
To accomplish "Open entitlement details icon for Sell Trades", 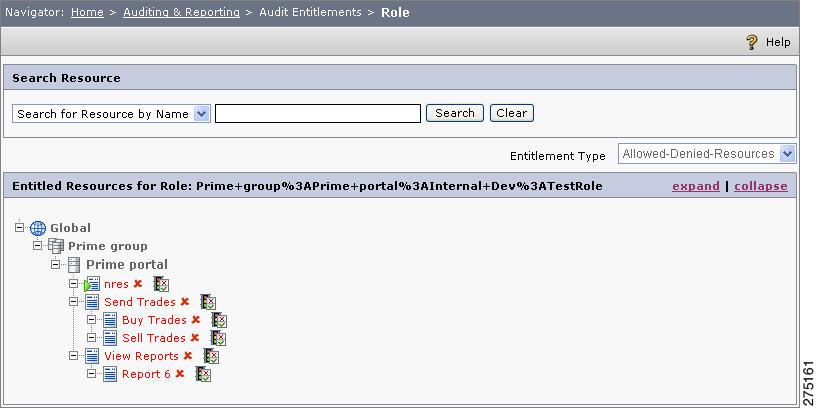I will pyautogui.click(x=218, y=338).
